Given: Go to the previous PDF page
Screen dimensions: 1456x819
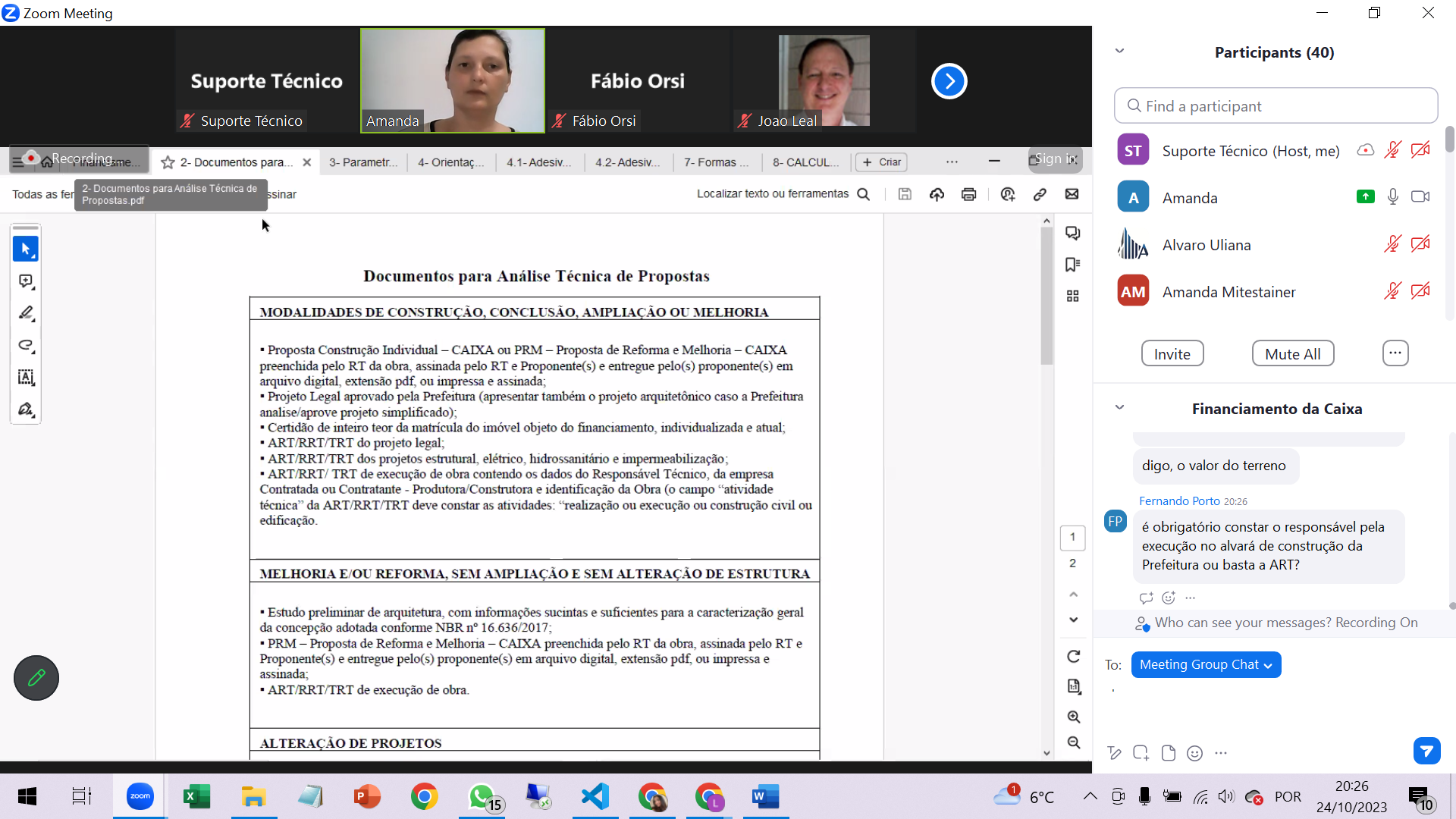Looking at the screenshot, I should pos(1073,595).
